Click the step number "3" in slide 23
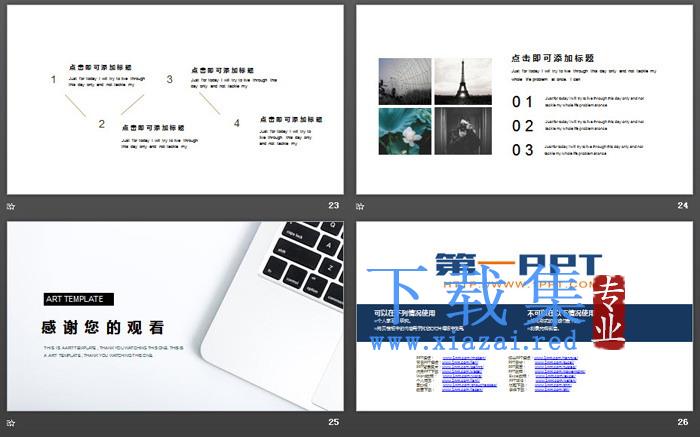Viewport: 700px width, 437px height. 170,79
